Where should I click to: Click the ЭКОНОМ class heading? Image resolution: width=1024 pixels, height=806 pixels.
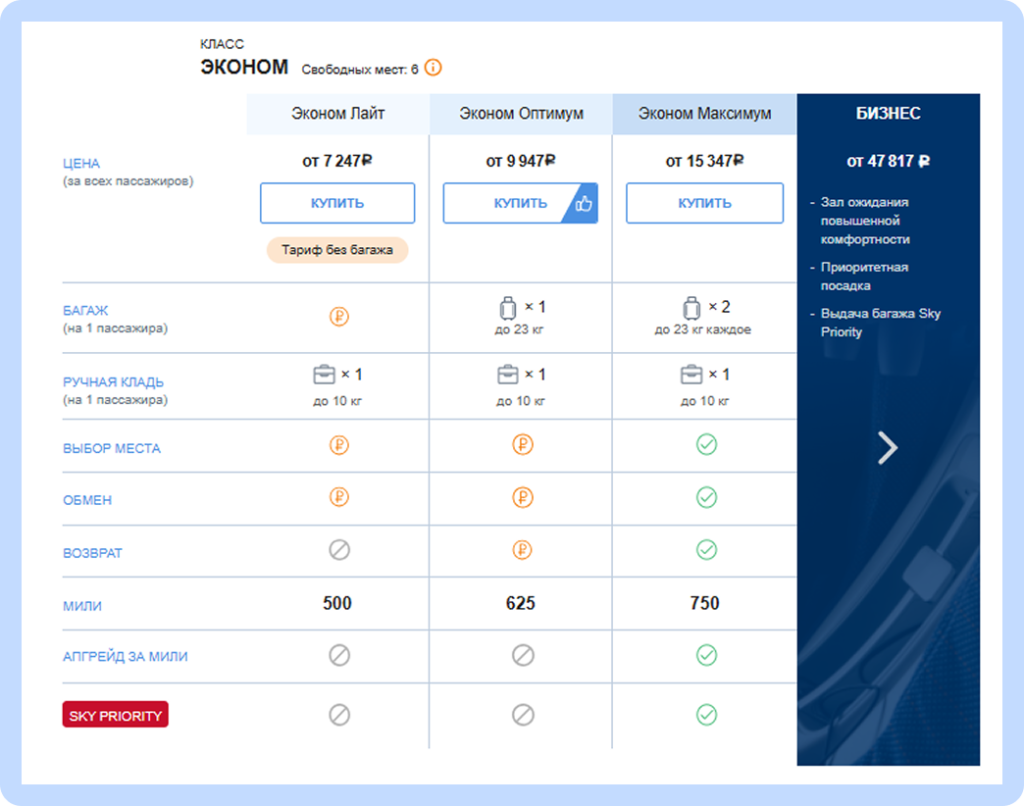244,67
